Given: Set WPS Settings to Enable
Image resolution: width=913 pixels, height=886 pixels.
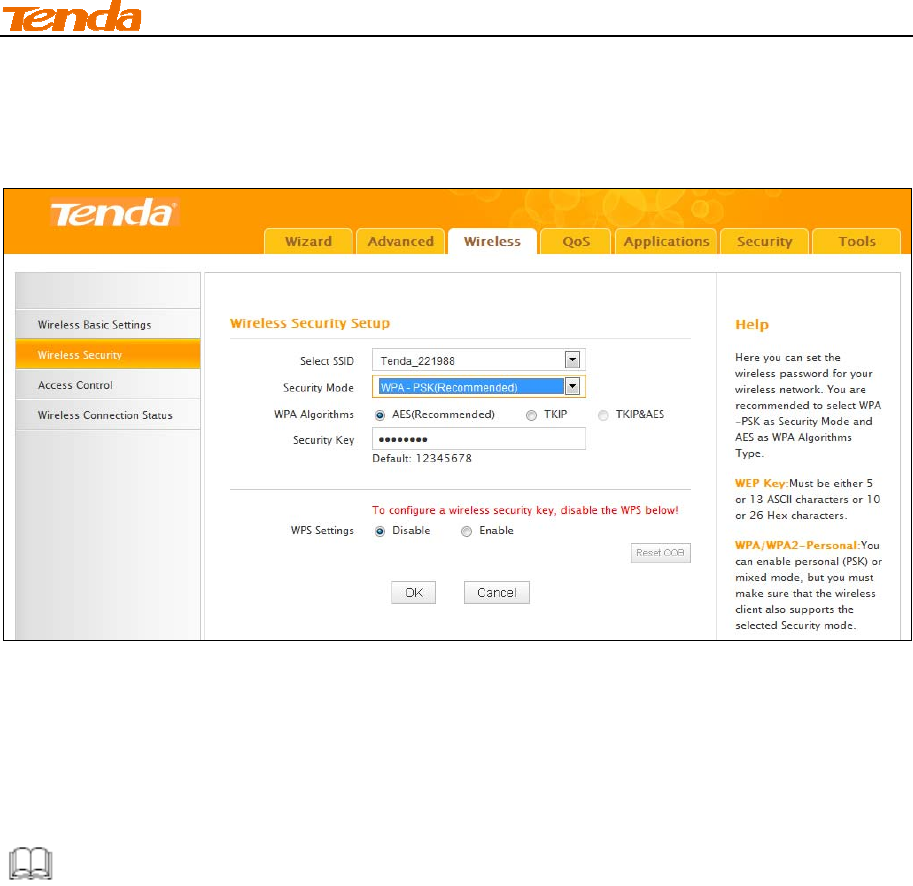Looking at the screenshot, I should [466, 531].
